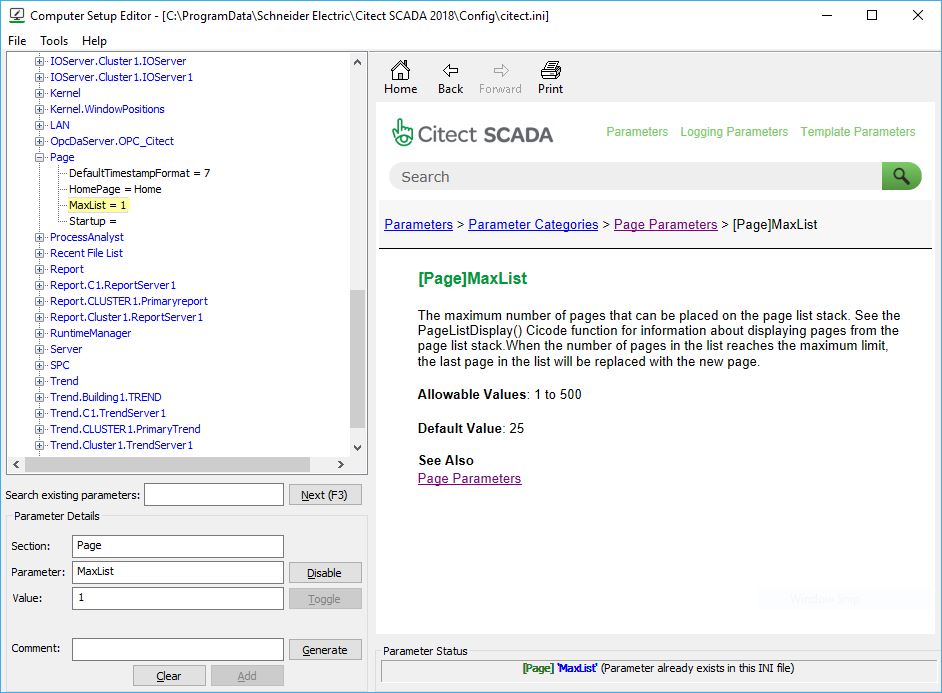Click the tree's scroll right arrow
942x693 pixels.
pos(341,464)
